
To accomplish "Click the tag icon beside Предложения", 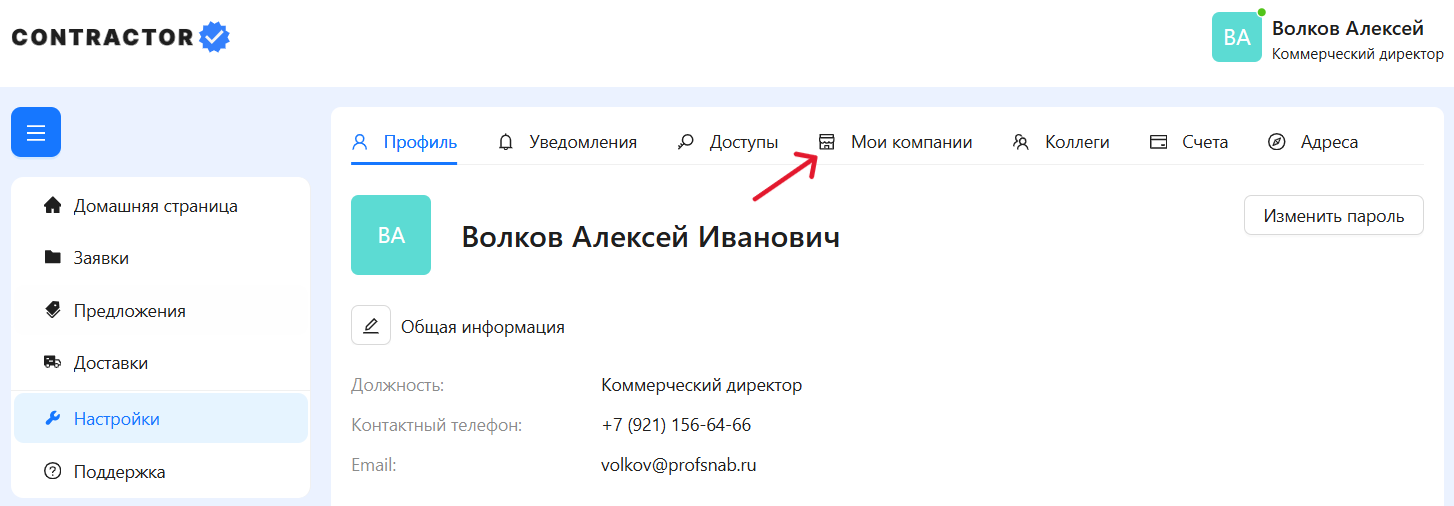I will pos(53,310).
